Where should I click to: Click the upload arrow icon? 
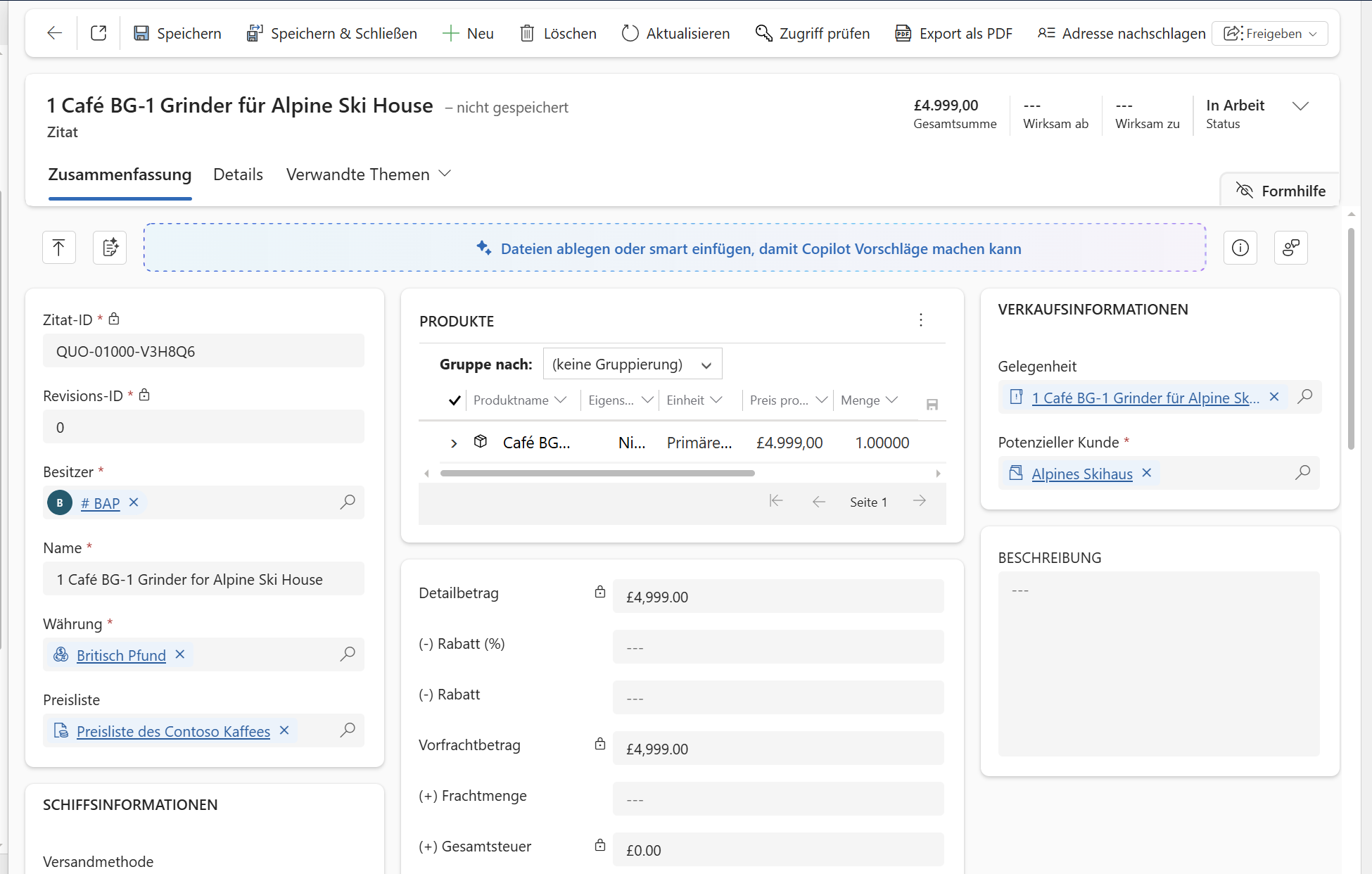click(x=59, y=248)
